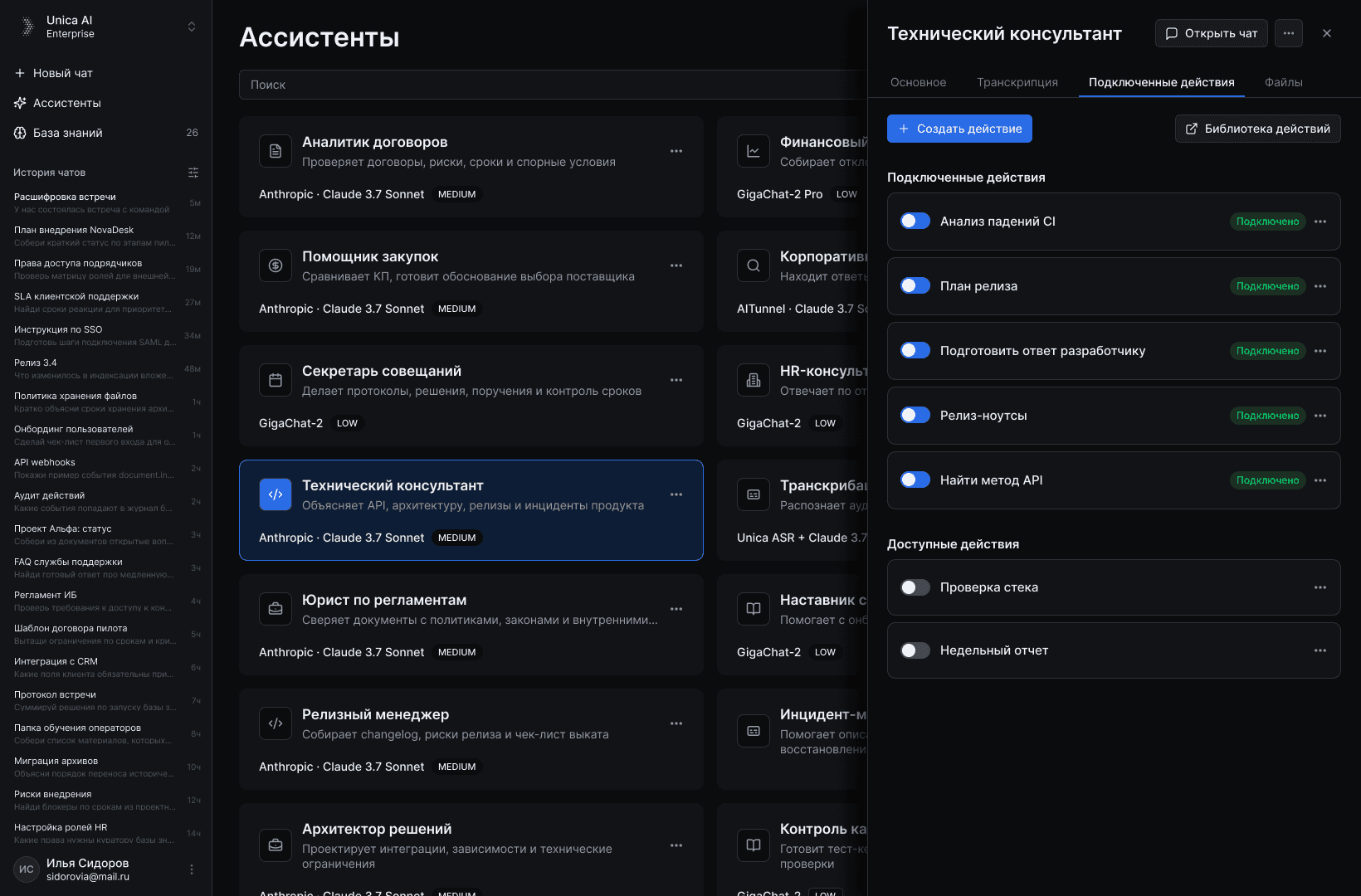Open the more menu for Технический консультант card

point(676,494)
